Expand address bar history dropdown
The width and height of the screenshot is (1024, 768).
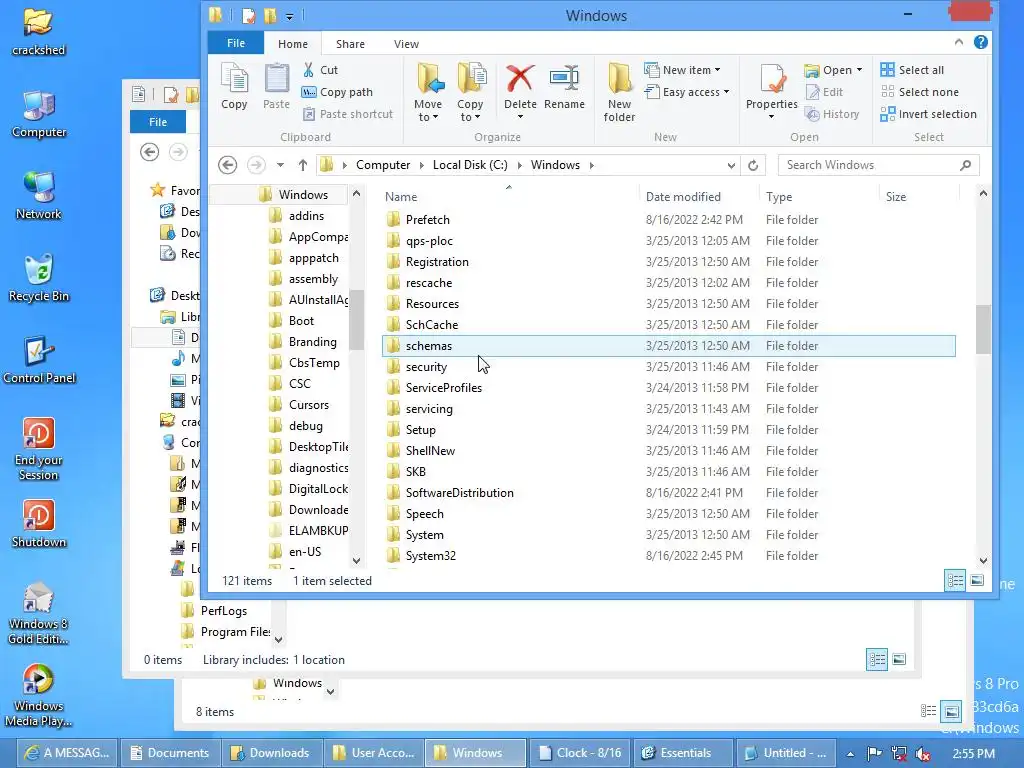[731, 165]
